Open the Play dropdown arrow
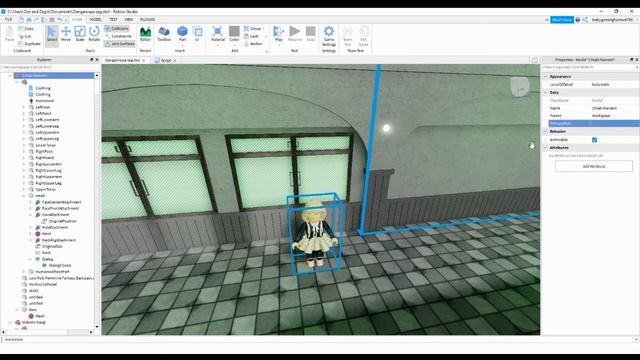 278,45
